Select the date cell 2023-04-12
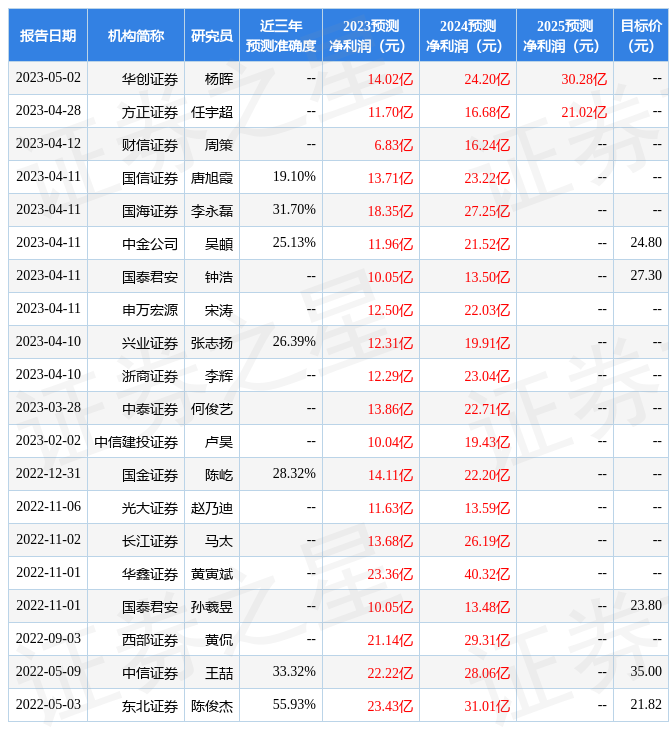Image resolution: width=669 pixels, height=730 pixels. [48, 144]
